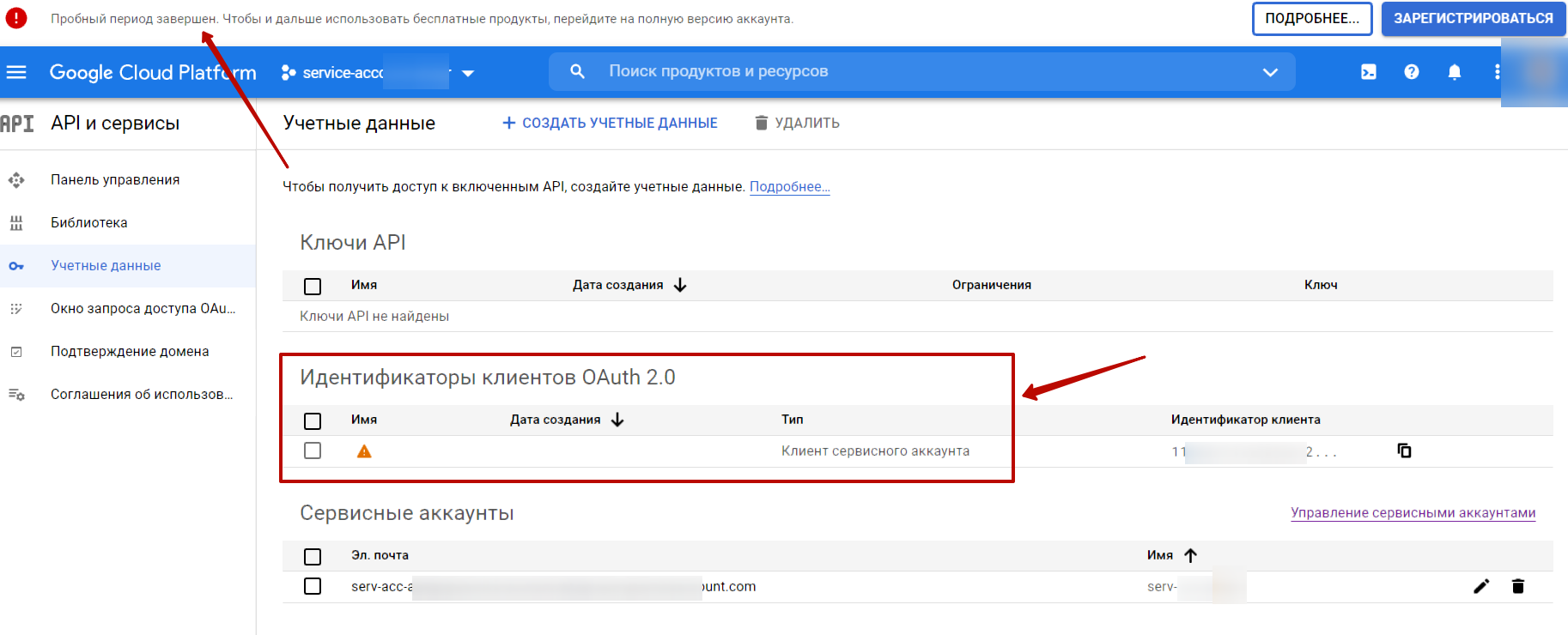The height and width of the screenshot is (635, 1568).
Task: Click Клиент сервисного аккаунта type cell
Action: [x=875, y=451]
